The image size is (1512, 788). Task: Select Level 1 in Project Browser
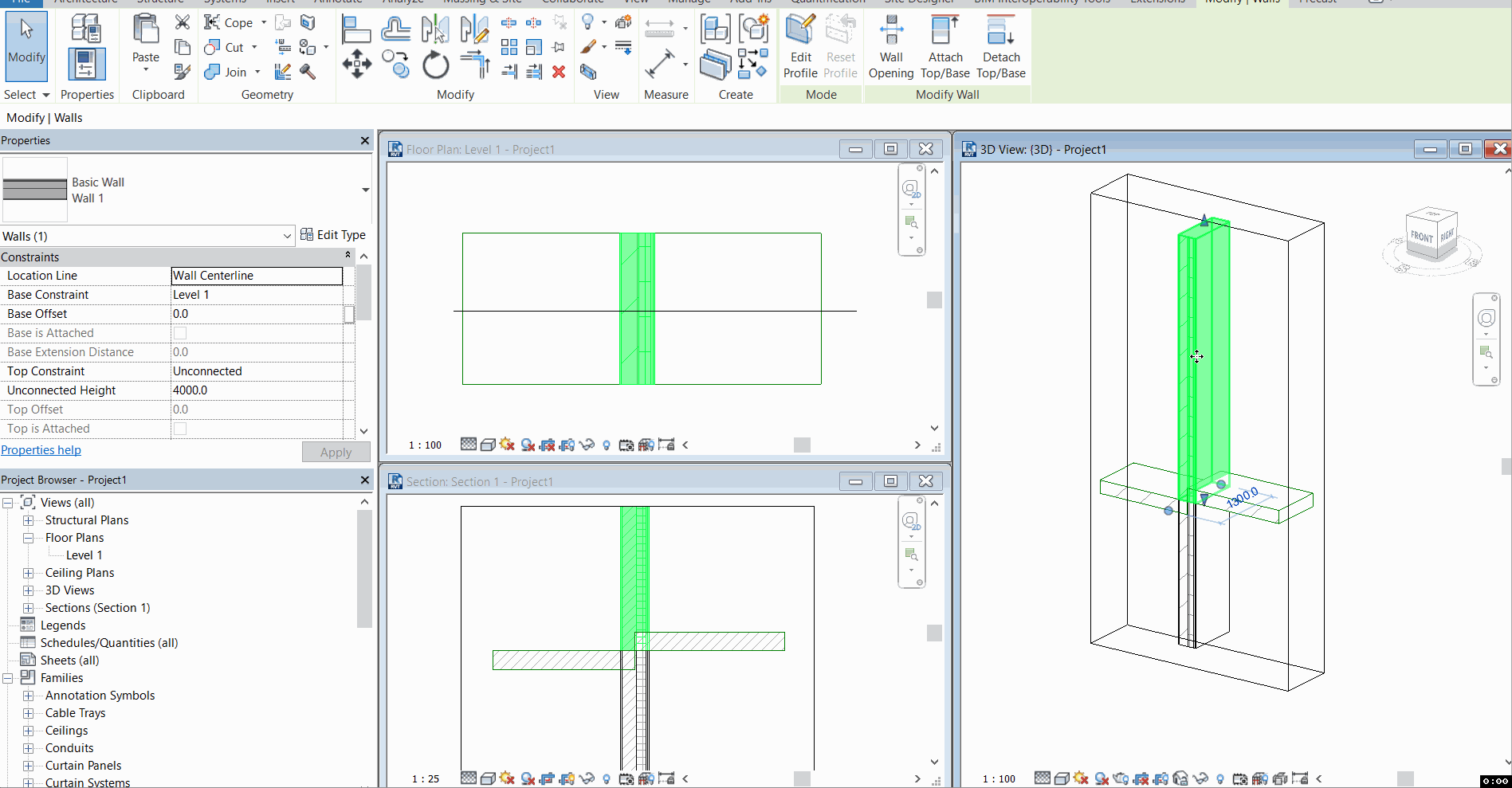(x=84, y=555)
